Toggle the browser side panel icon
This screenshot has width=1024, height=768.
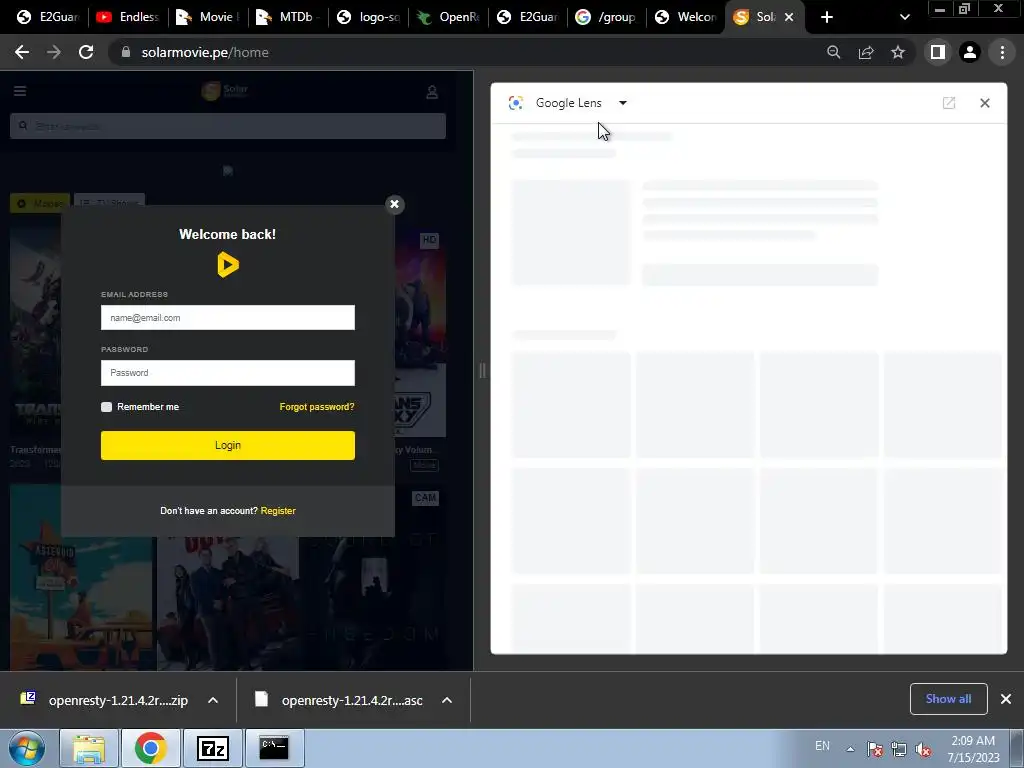[x=938, y=52]
